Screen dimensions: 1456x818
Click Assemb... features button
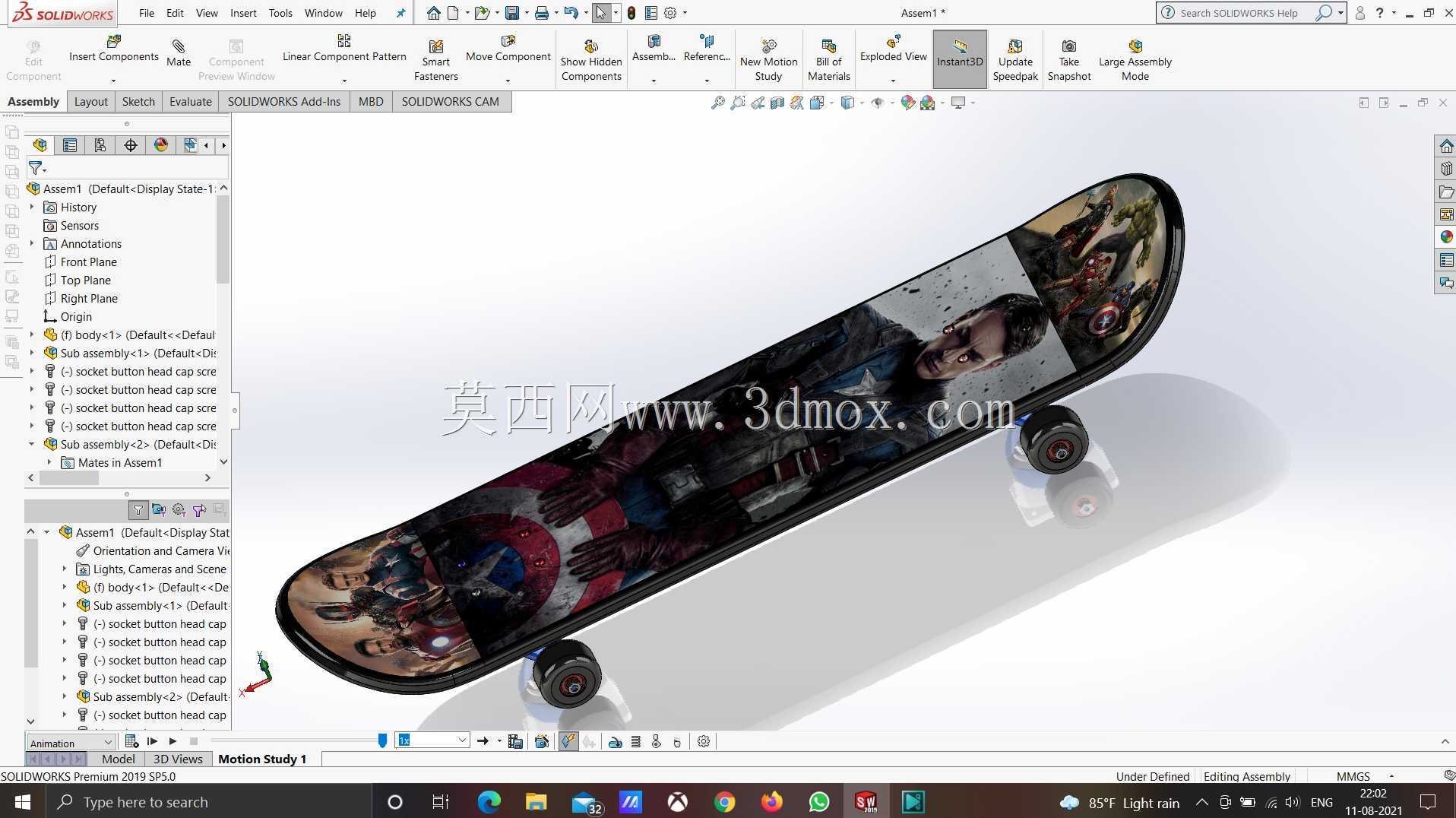pyautogui.click(x=654, y=49)
